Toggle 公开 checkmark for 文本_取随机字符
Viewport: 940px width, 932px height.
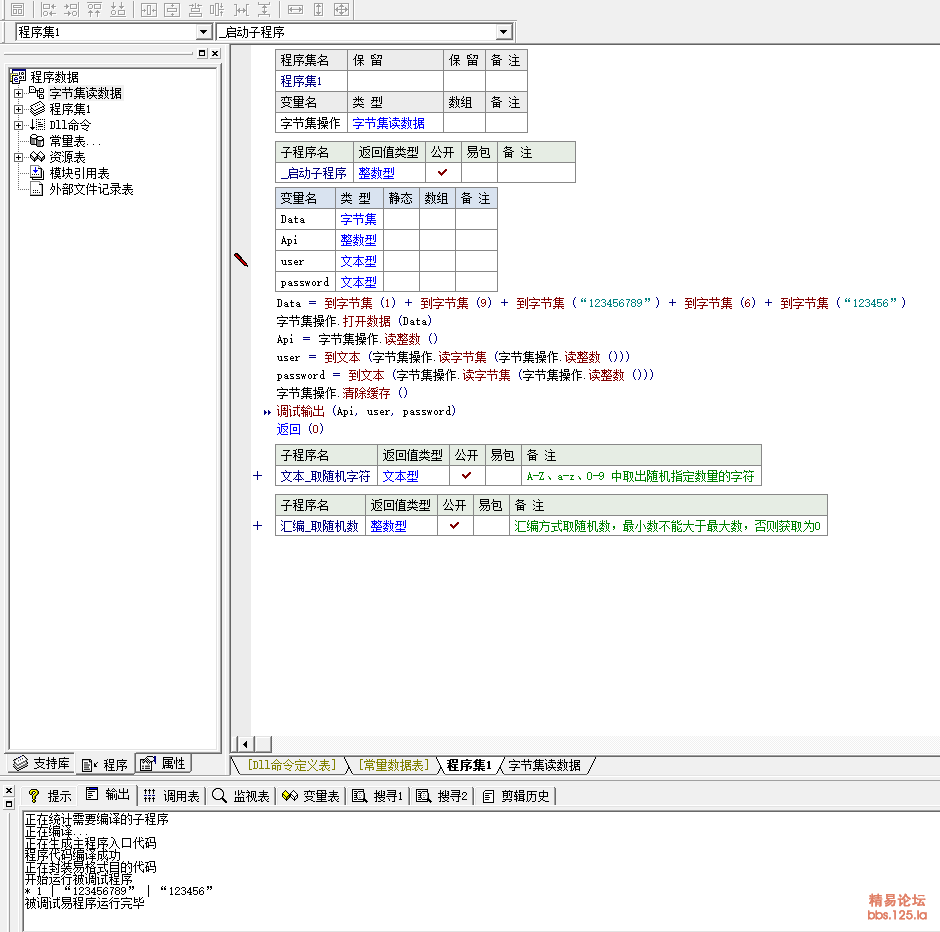(x=466, y=476)
